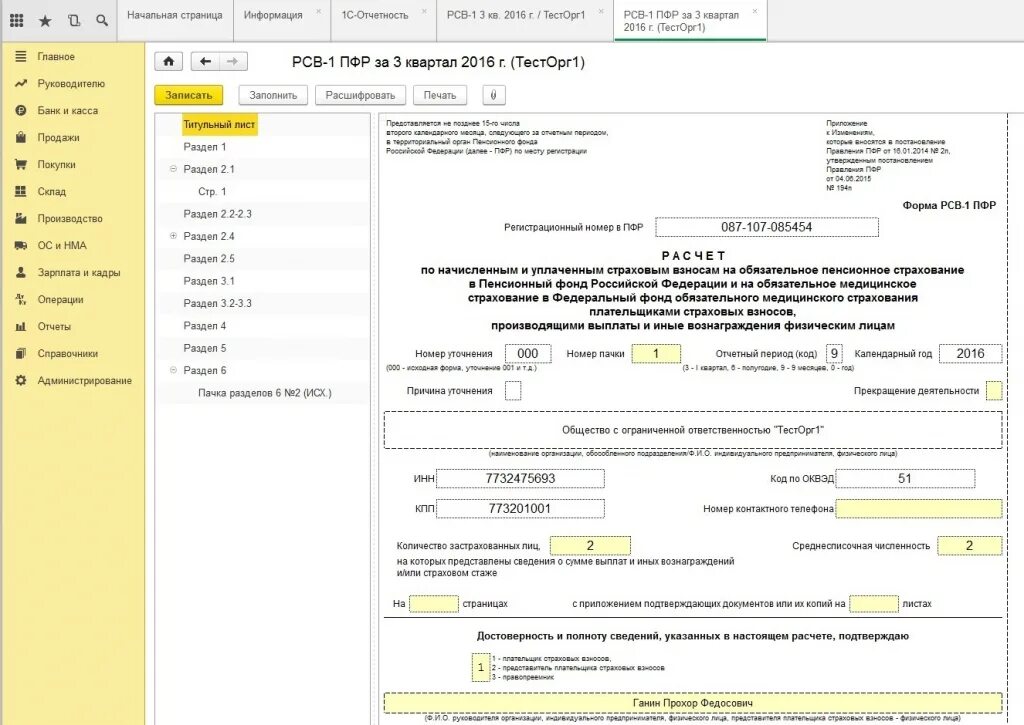Click the Номер уточнения 000 field
Viewport: 1024px width, 725px height.
click(x=528, y=353)
